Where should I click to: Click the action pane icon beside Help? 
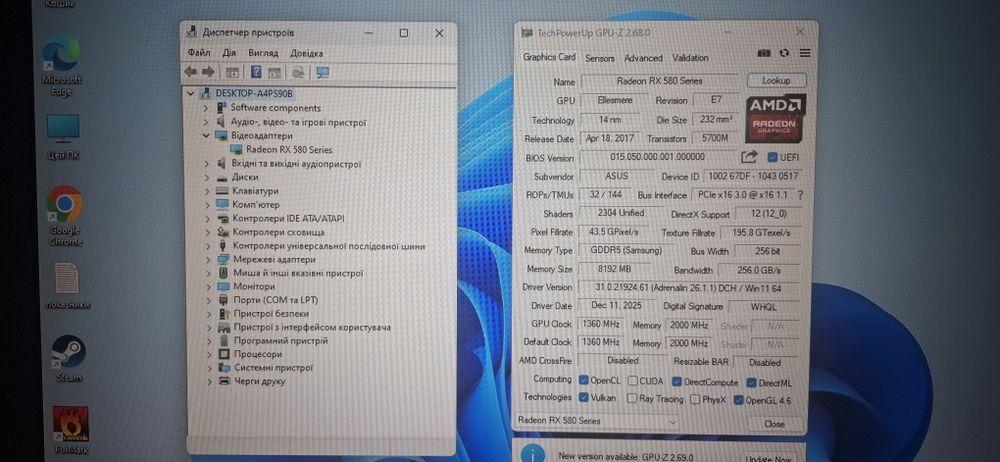point(274,72)
